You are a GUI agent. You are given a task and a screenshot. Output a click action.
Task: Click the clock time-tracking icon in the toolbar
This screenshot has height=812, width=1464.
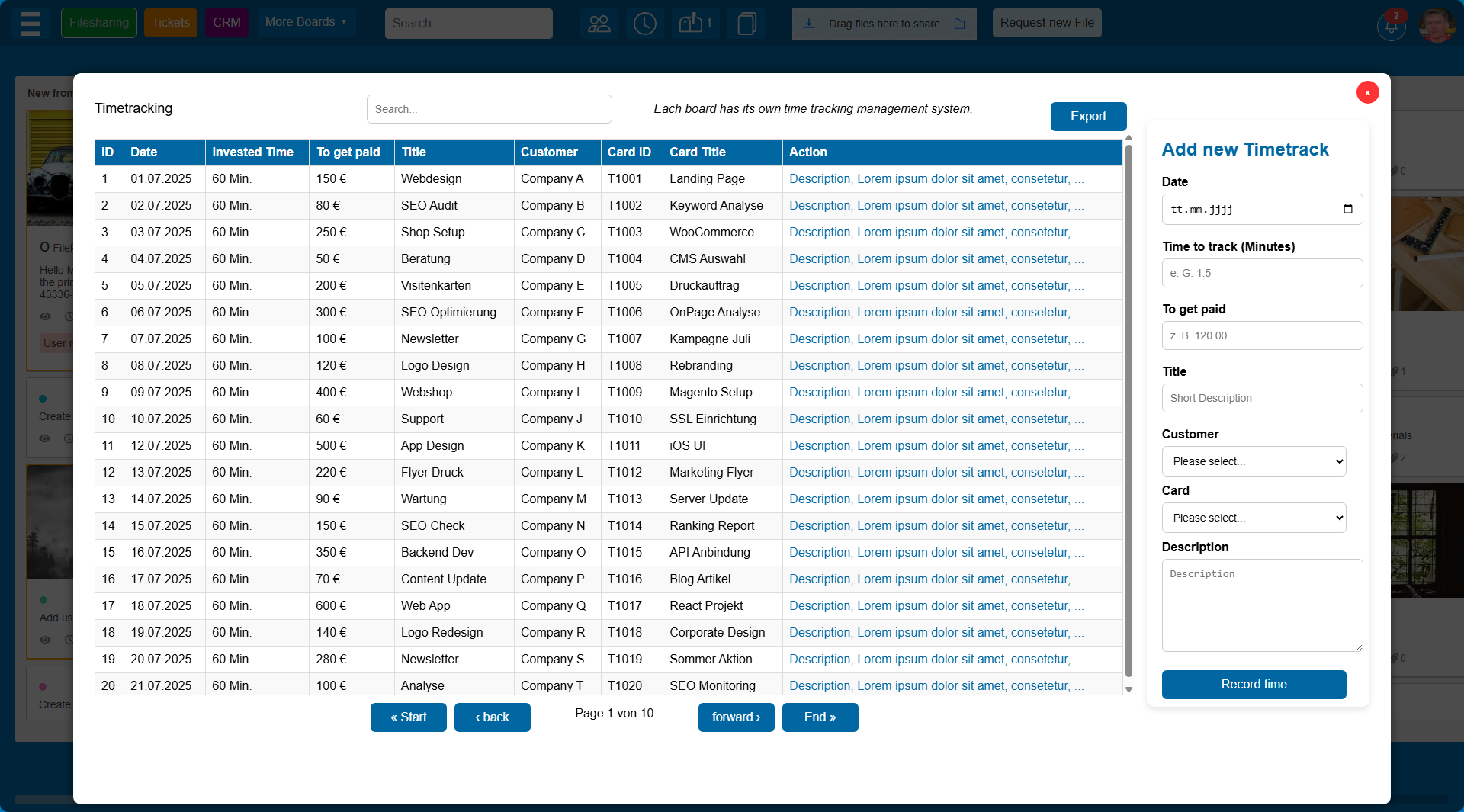[644, 24]
